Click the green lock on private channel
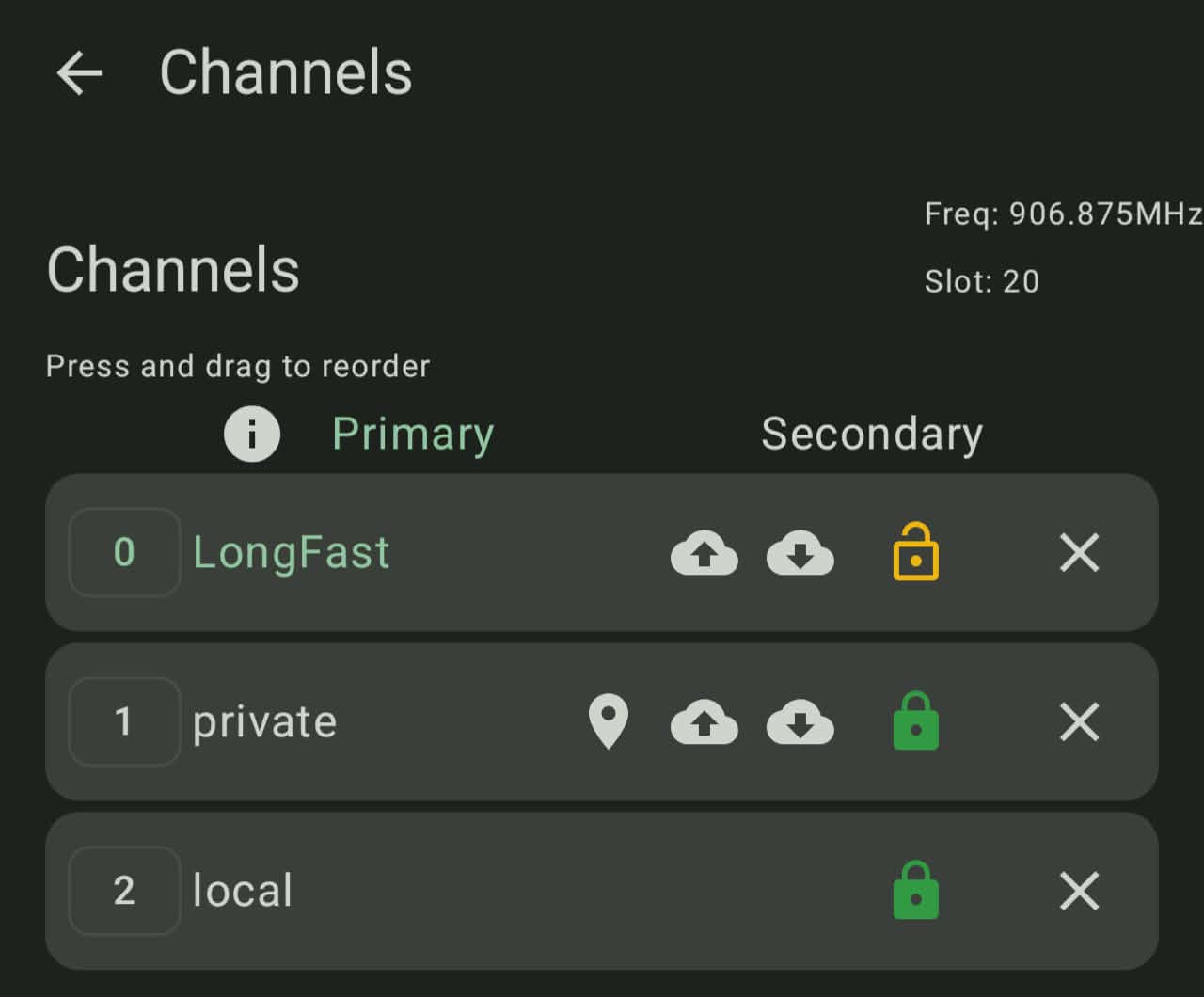 point(915,722)
